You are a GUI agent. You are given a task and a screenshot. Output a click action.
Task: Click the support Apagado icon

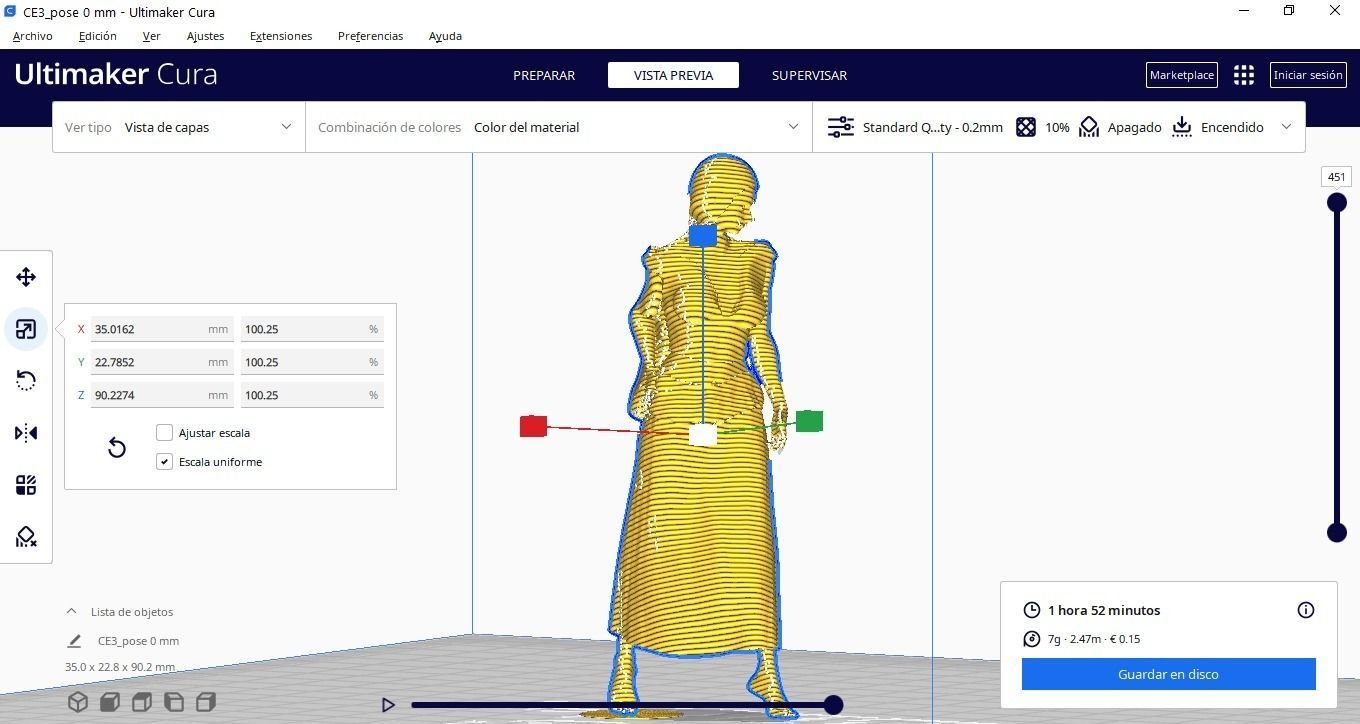click(1089, 127)
